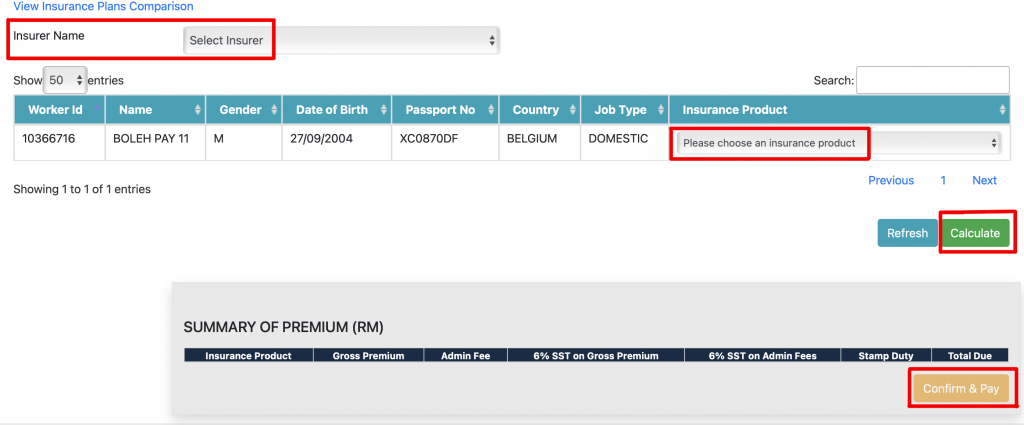Open the View Insurance Plans Comparison link
This screenshot has width=1024, height=425.
103,6
